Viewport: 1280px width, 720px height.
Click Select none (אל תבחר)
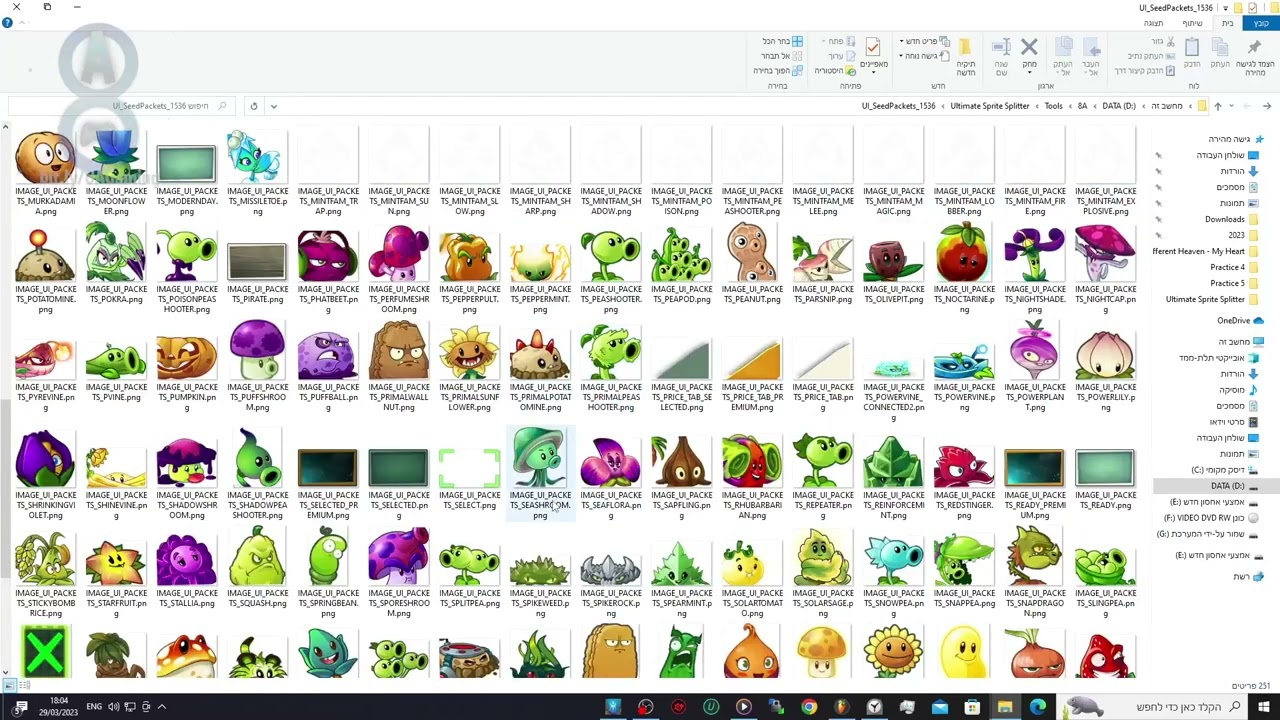[x=783, y=56]
